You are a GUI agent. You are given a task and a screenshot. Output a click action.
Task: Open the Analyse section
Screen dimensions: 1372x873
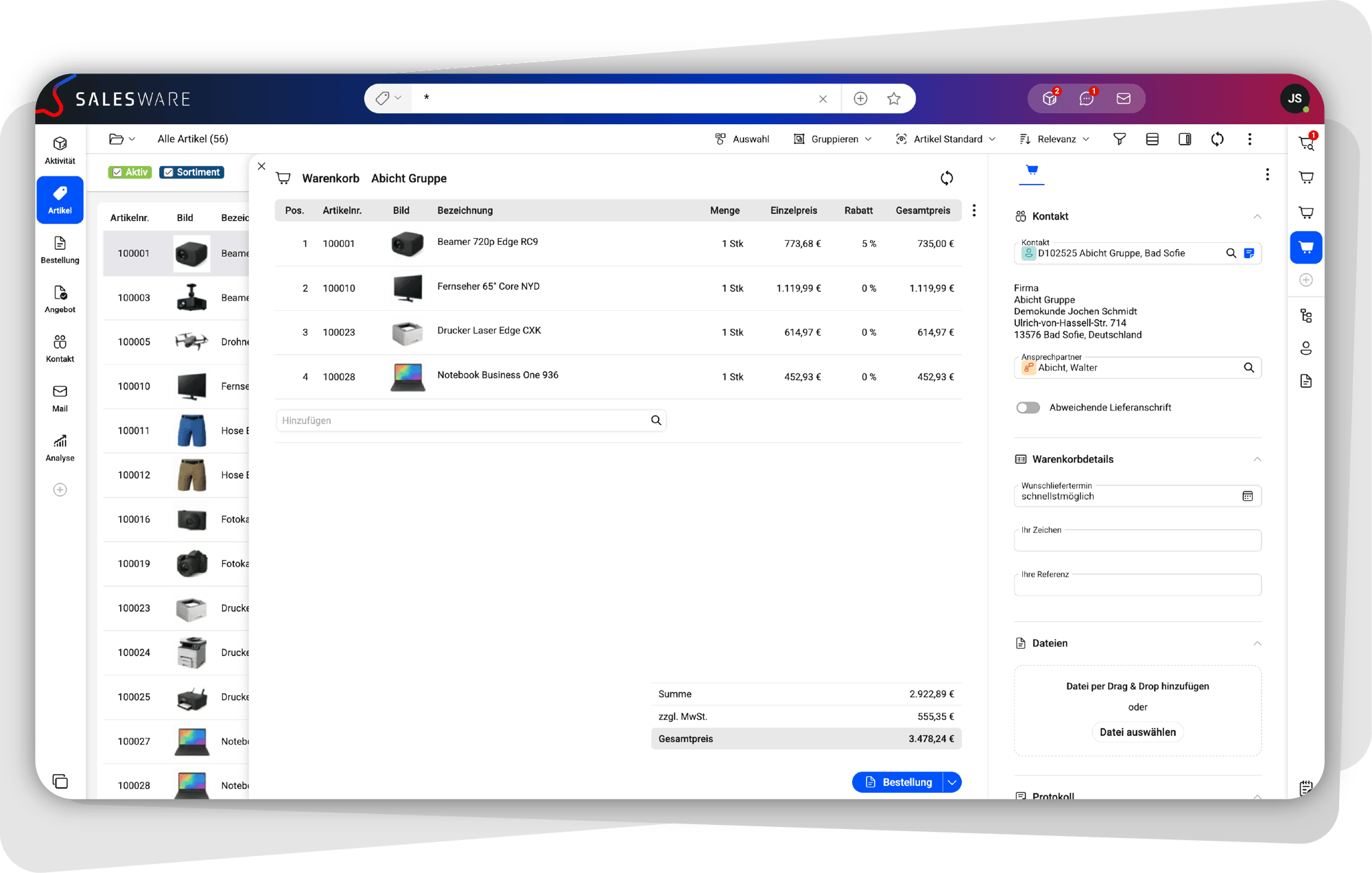pos(60,447)
